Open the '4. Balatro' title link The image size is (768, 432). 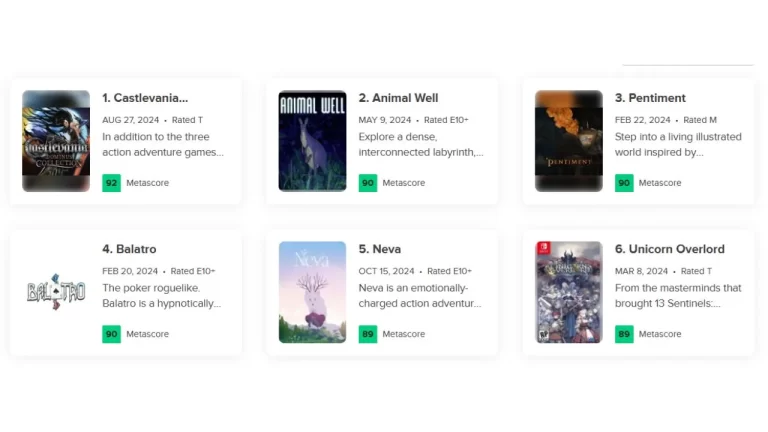pos(129,249)
